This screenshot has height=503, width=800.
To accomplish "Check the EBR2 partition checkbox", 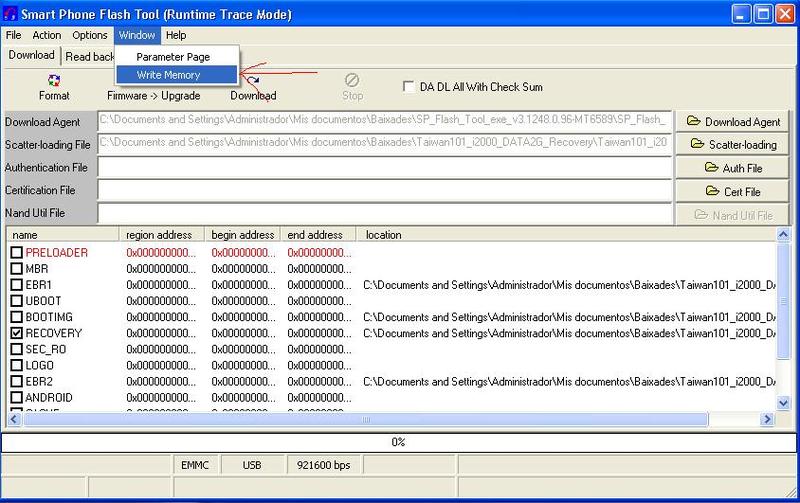I will coord(17,381).
